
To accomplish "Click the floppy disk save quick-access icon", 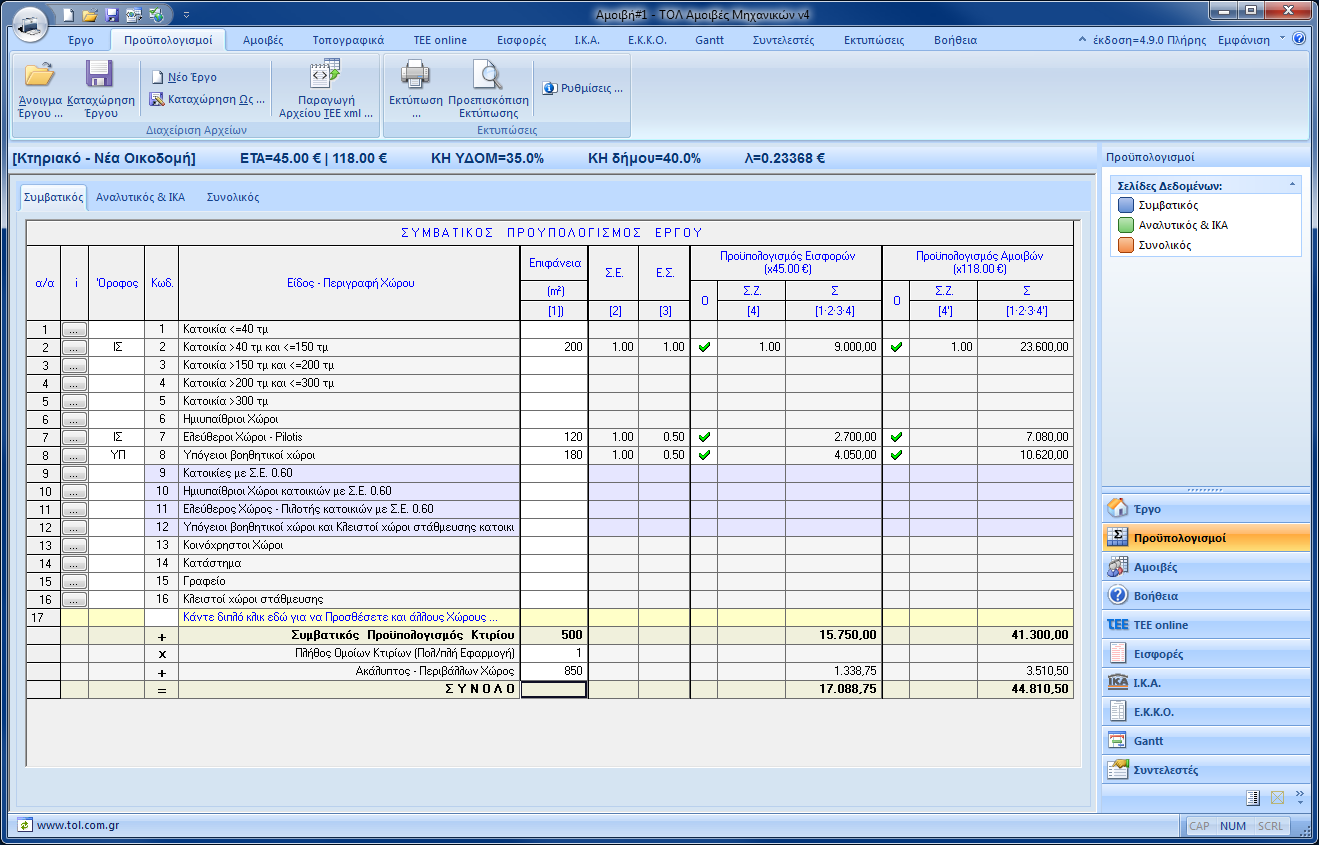I will pyautogui.click(x=112, y=15).
